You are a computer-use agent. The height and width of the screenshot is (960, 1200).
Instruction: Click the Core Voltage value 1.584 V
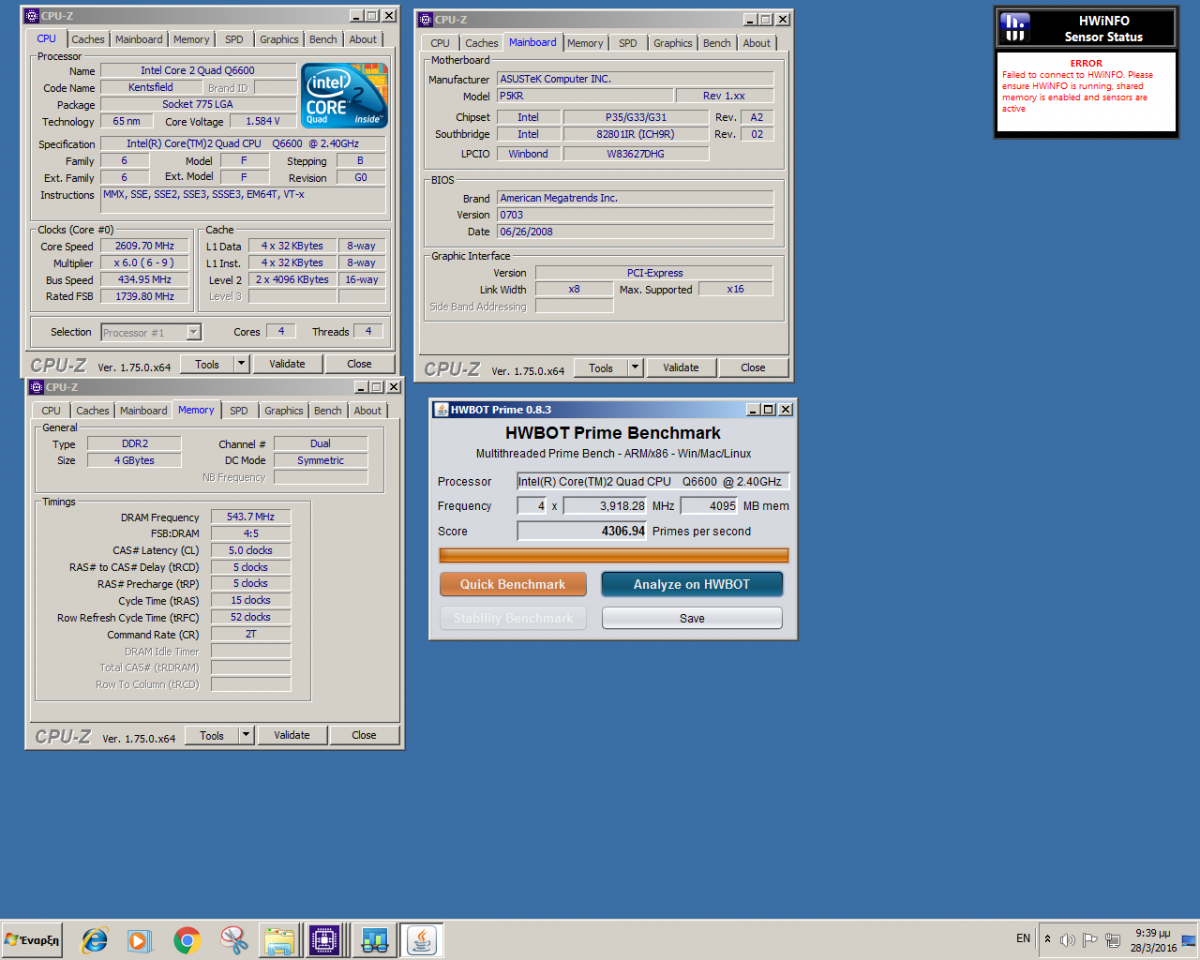click(263, 122)
